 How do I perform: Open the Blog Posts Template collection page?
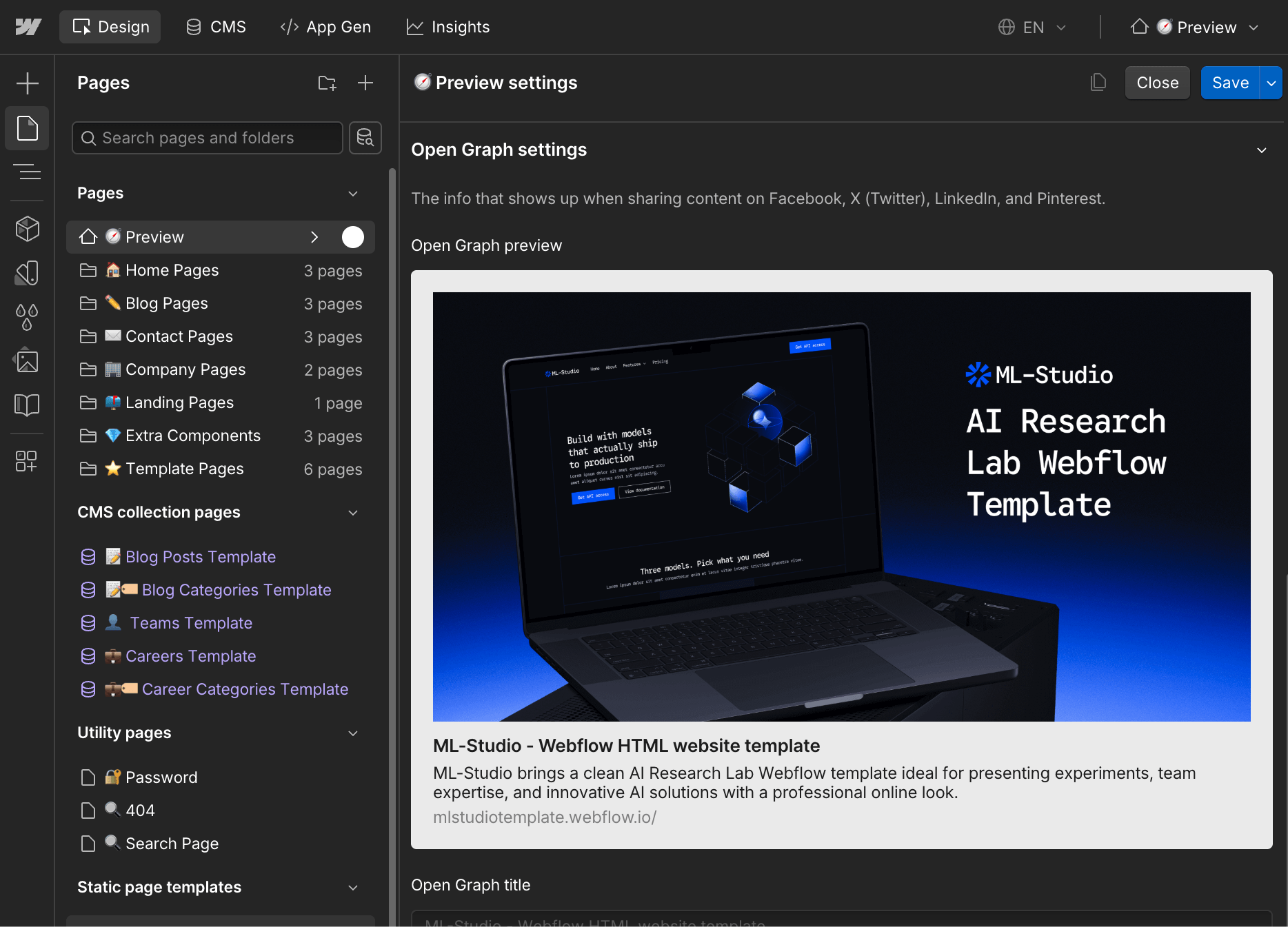tap(201, 556)
